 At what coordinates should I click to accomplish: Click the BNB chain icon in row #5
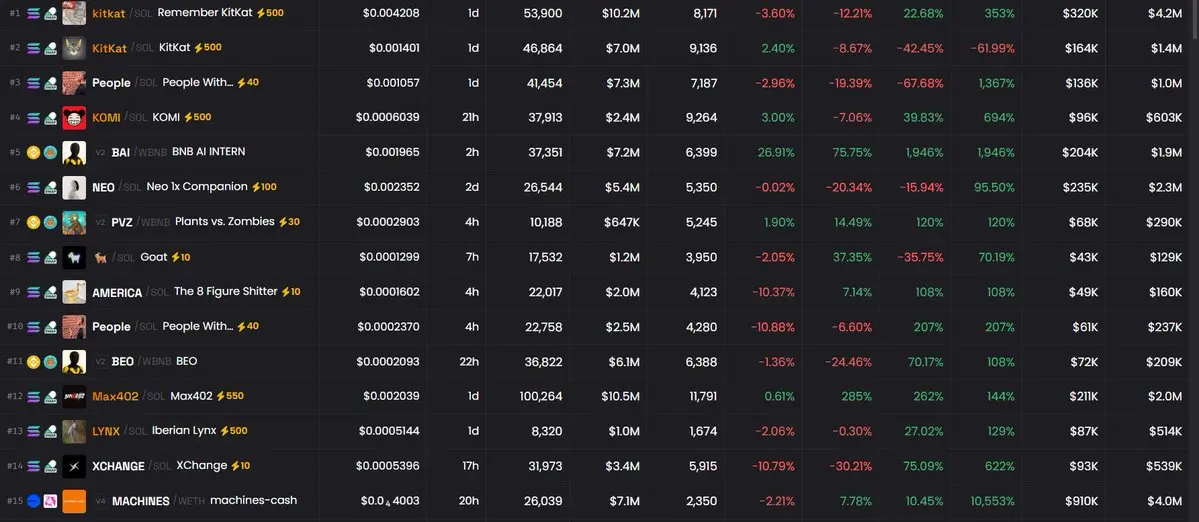33,153
